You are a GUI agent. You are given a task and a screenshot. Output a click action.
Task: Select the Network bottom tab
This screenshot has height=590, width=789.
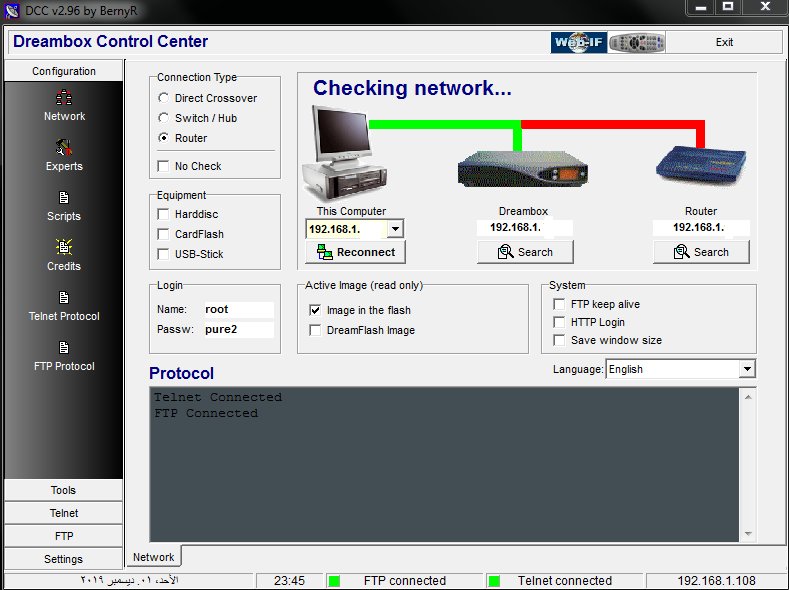point(153,557)
